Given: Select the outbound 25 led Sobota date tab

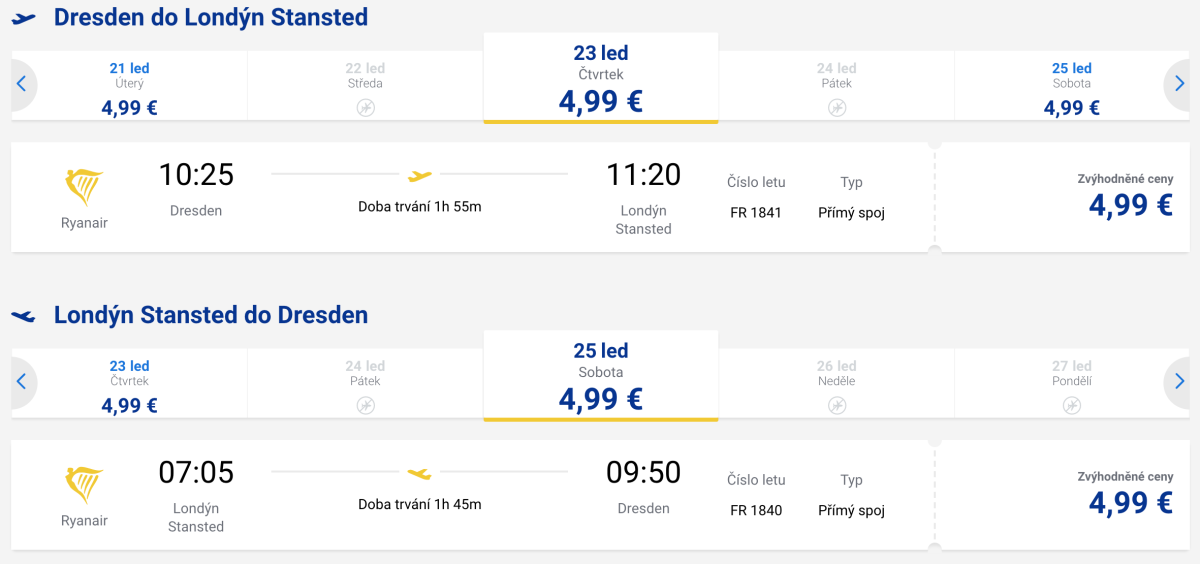Looking at the screenshot, I should click(x=1072, y=87).
